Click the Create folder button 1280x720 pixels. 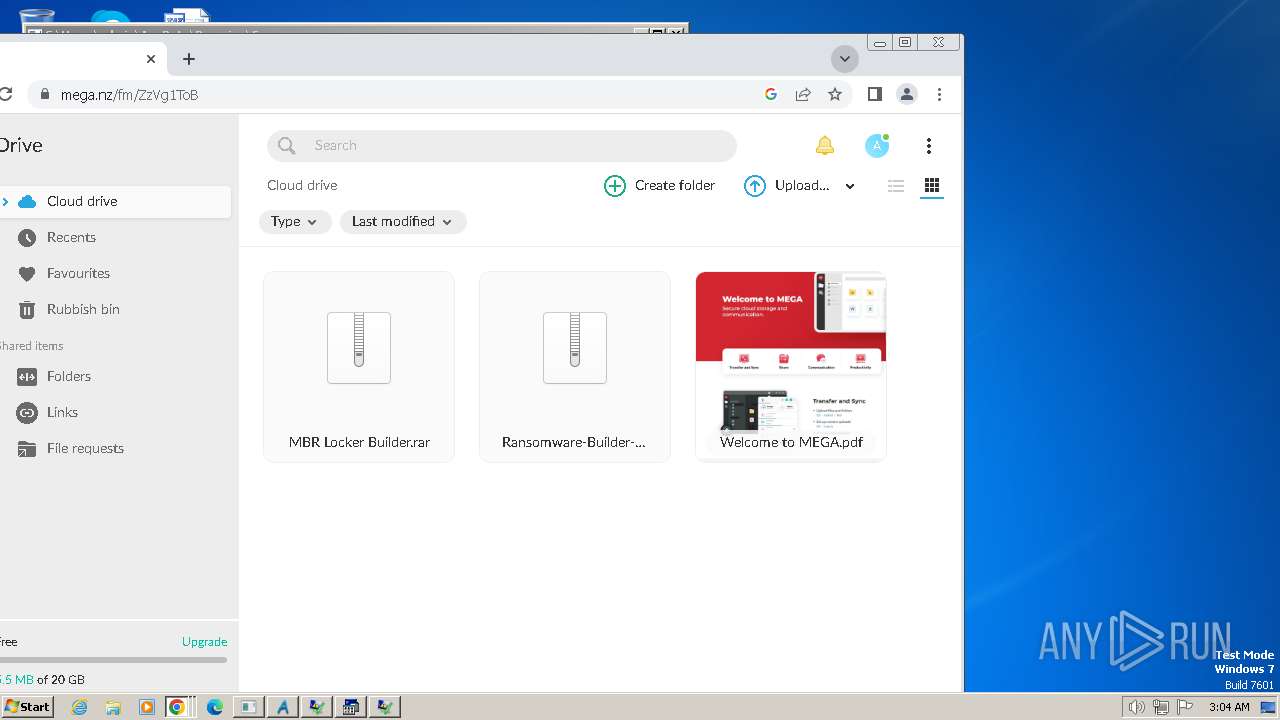point(660,185)
